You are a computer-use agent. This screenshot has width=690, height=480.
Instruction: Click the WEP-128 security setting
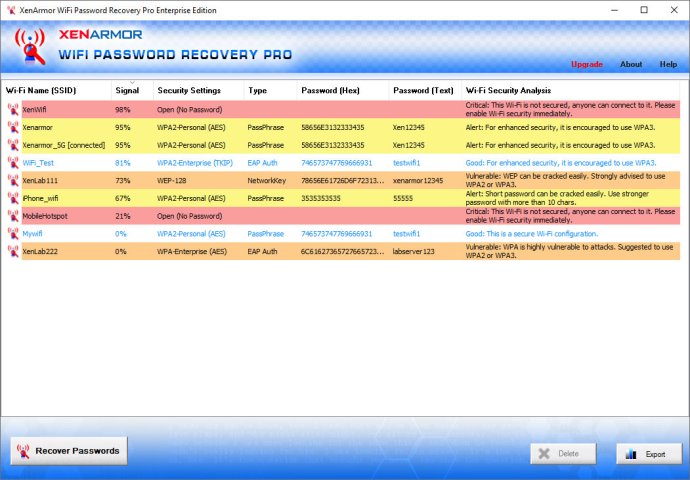click(x=172, y=180)
